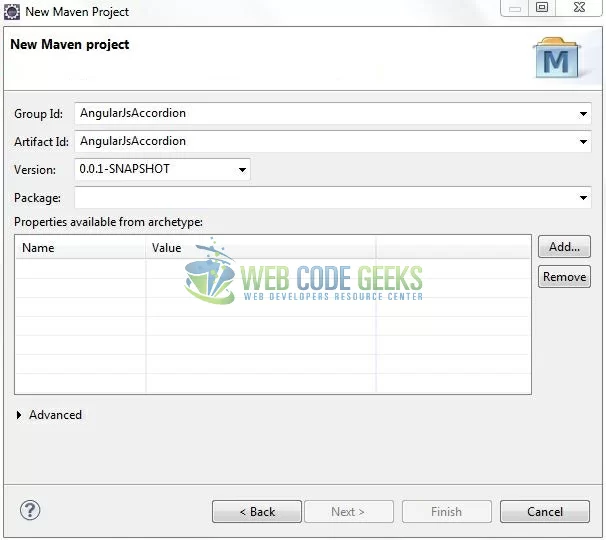Image resolution: width=606 pixels, height=540 pixels.
Task: Minimize the New Maven Project window
Action: pos(514,8)
